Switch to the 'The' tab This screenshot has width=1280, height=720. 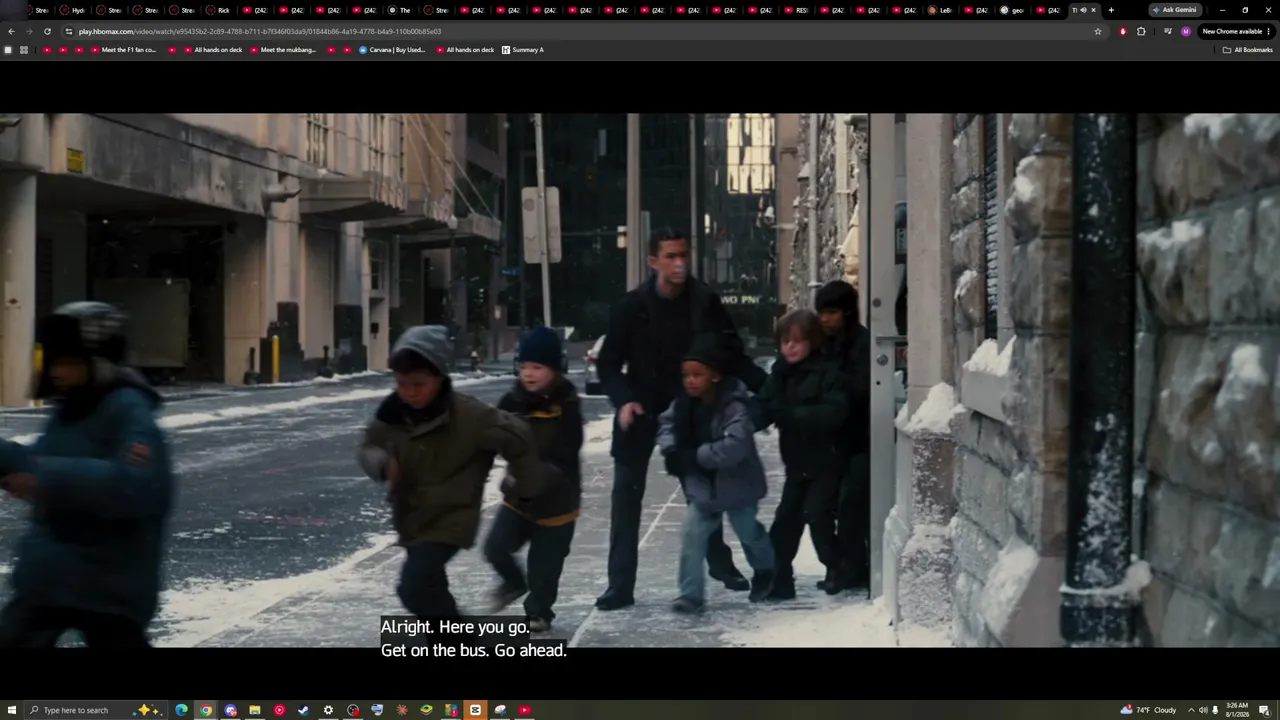pyautogui.click(x=400, y=10)
